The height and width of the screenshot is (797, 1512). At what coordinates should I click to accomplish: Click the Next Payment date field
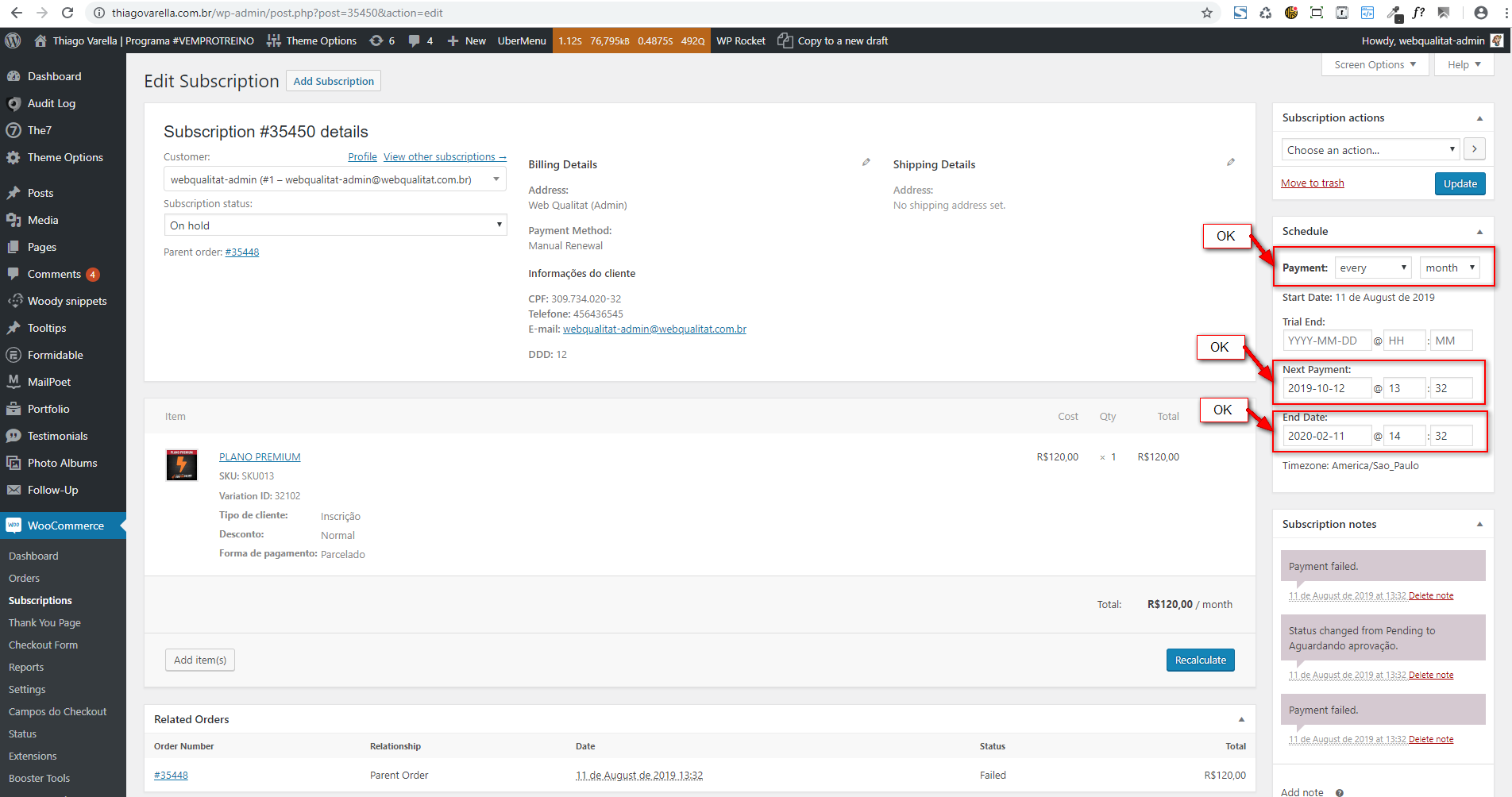tap(1327, 388)
